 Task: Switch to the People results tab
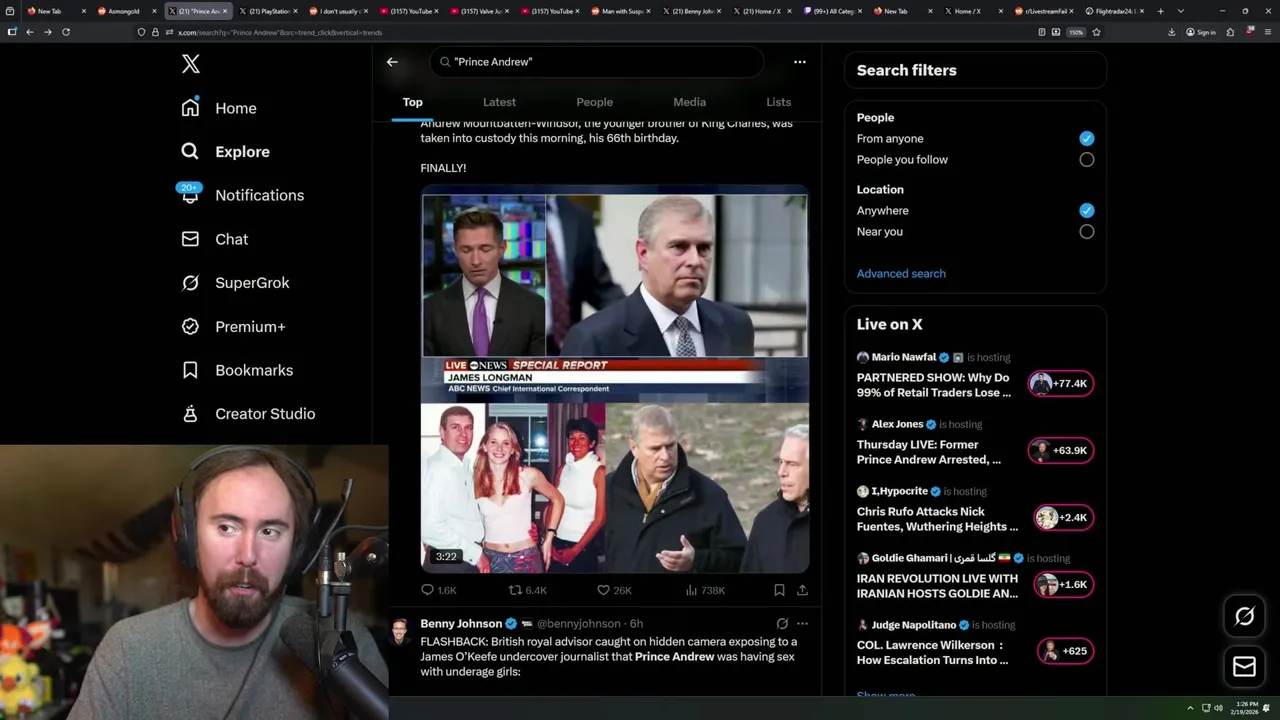pyautogui.click(x=594, y=102)
